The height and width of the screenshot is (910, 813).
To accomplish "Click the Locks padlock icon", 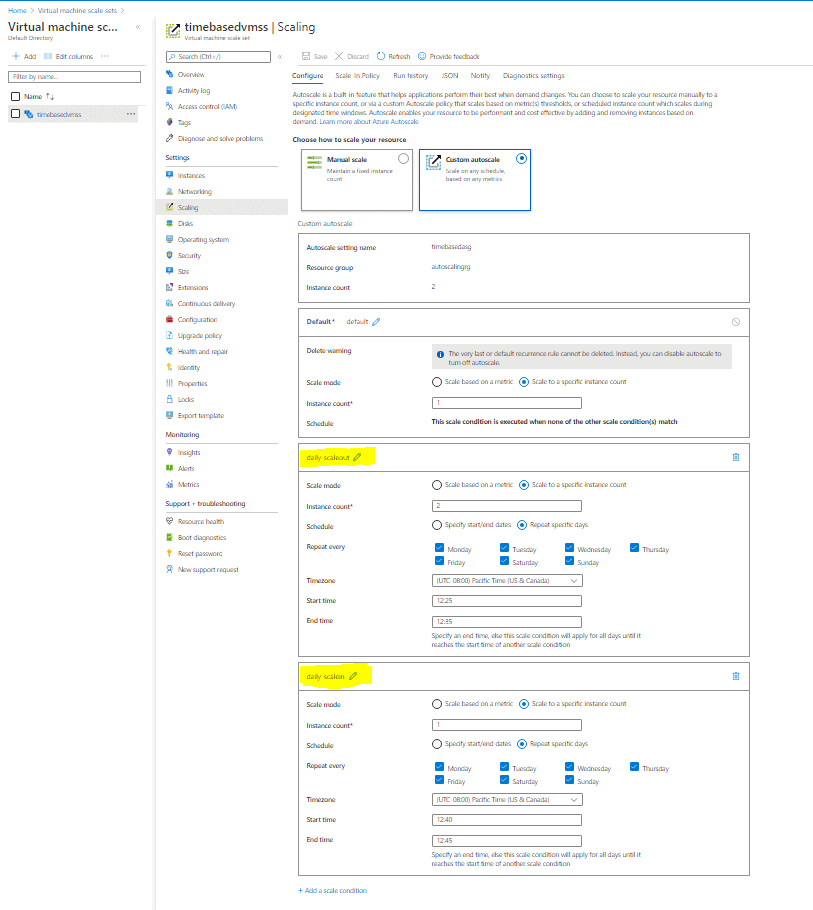I will (x=169, y=399).
